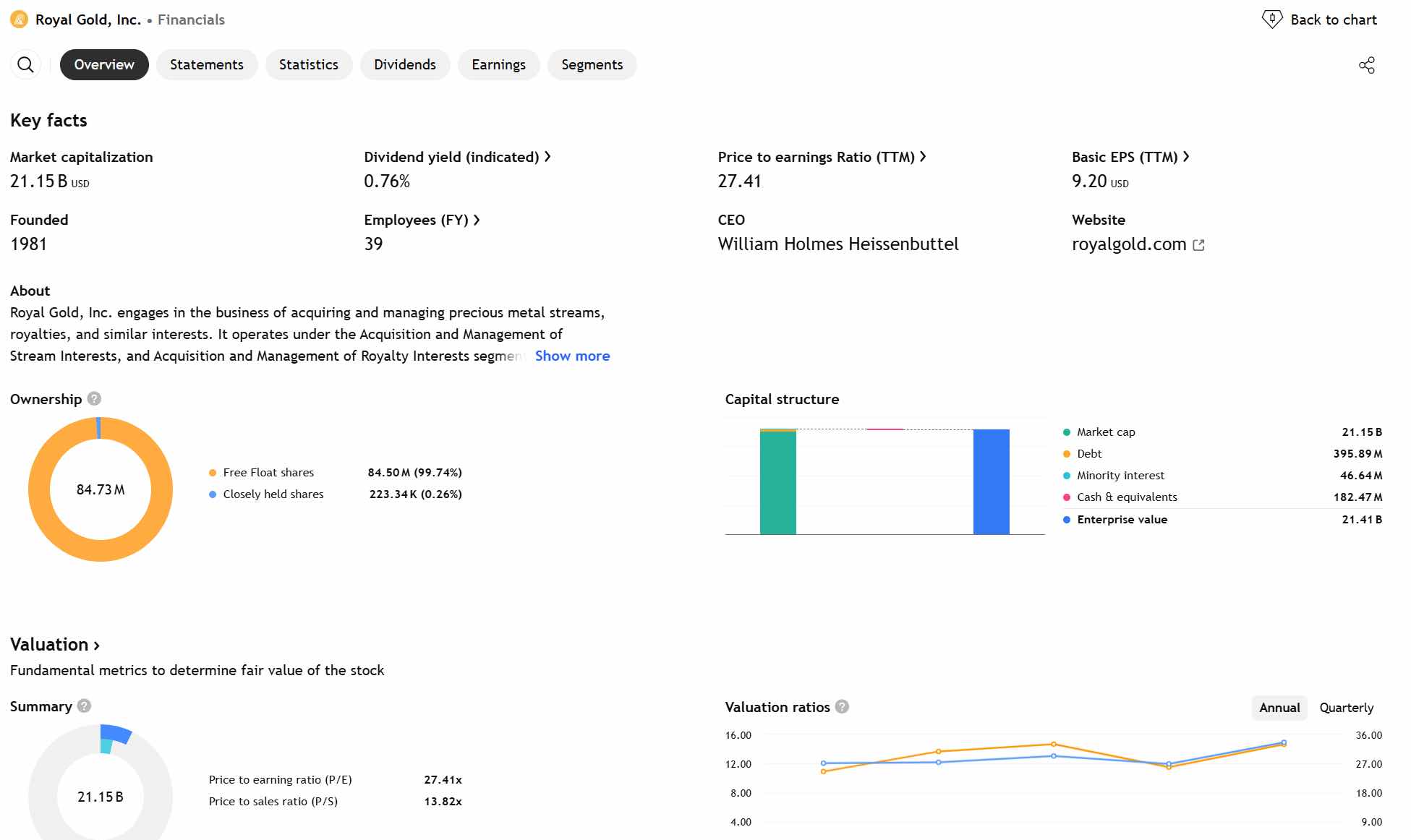Screen dimensions: 1411x840
Task: Go to the Dividends tab
Action: pyautogui.click(x=405, y=65)
